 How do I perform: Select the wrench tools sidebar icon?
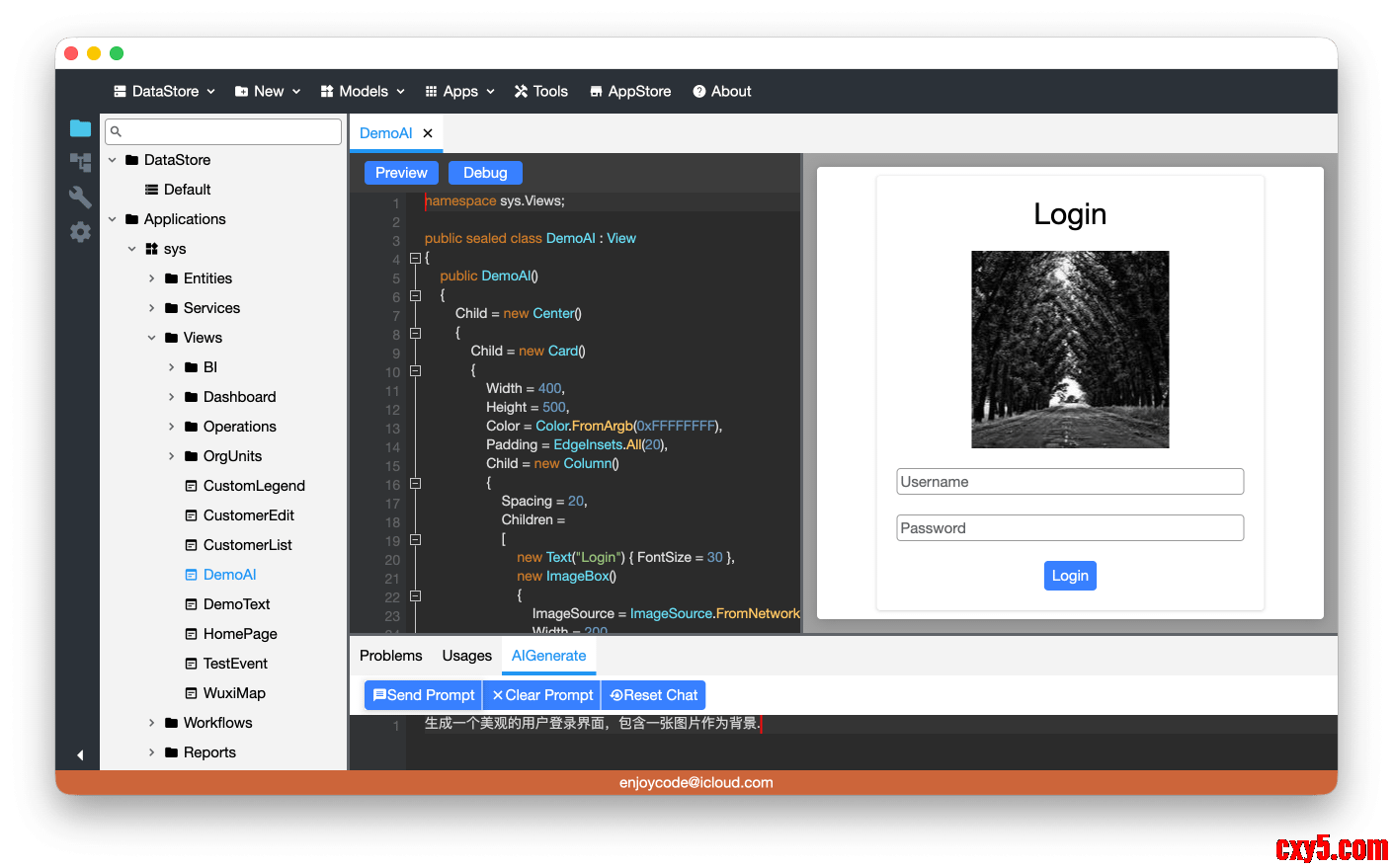click(80, 197)
